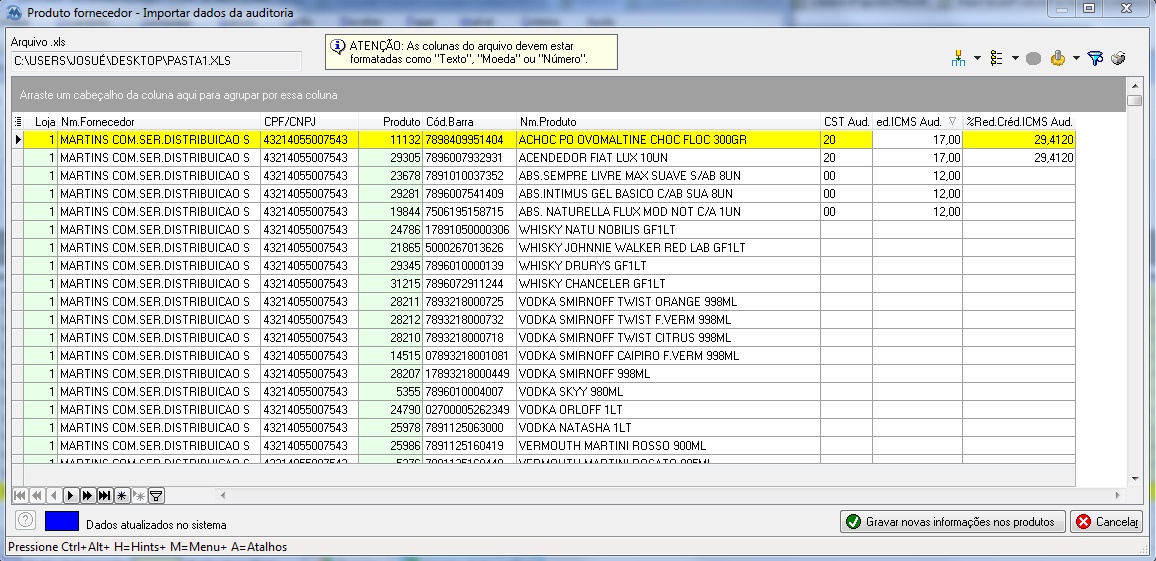This screenshot has height=561, width=1156.
Task: Click the column grouping hierarchy icon
Action: point(958,58)
